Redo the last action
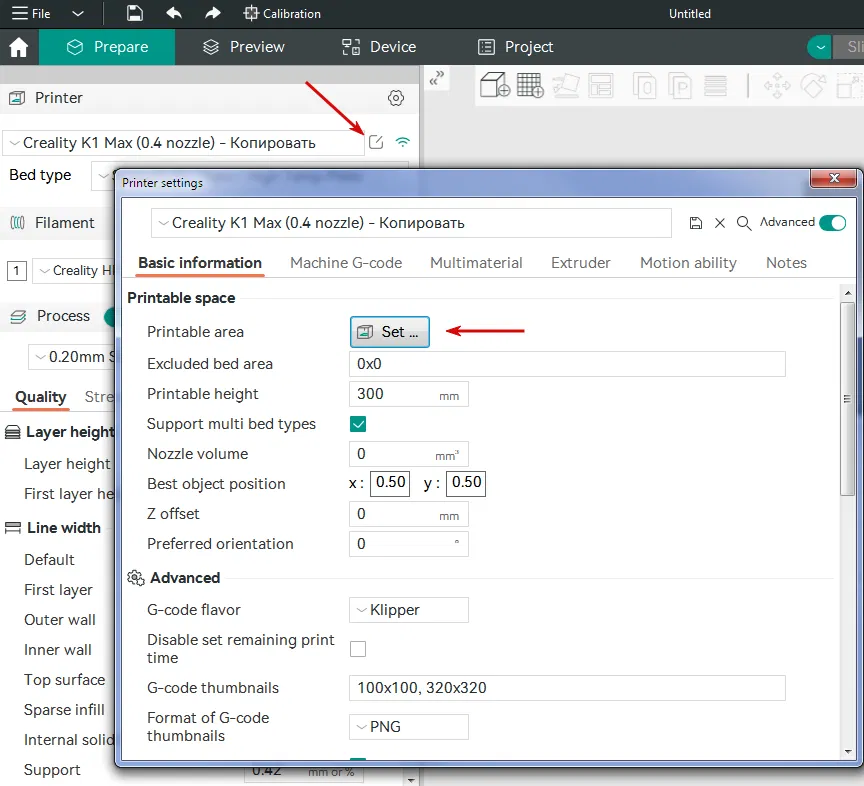The width and height of the screenshot is (864, 786). point(213,13)
